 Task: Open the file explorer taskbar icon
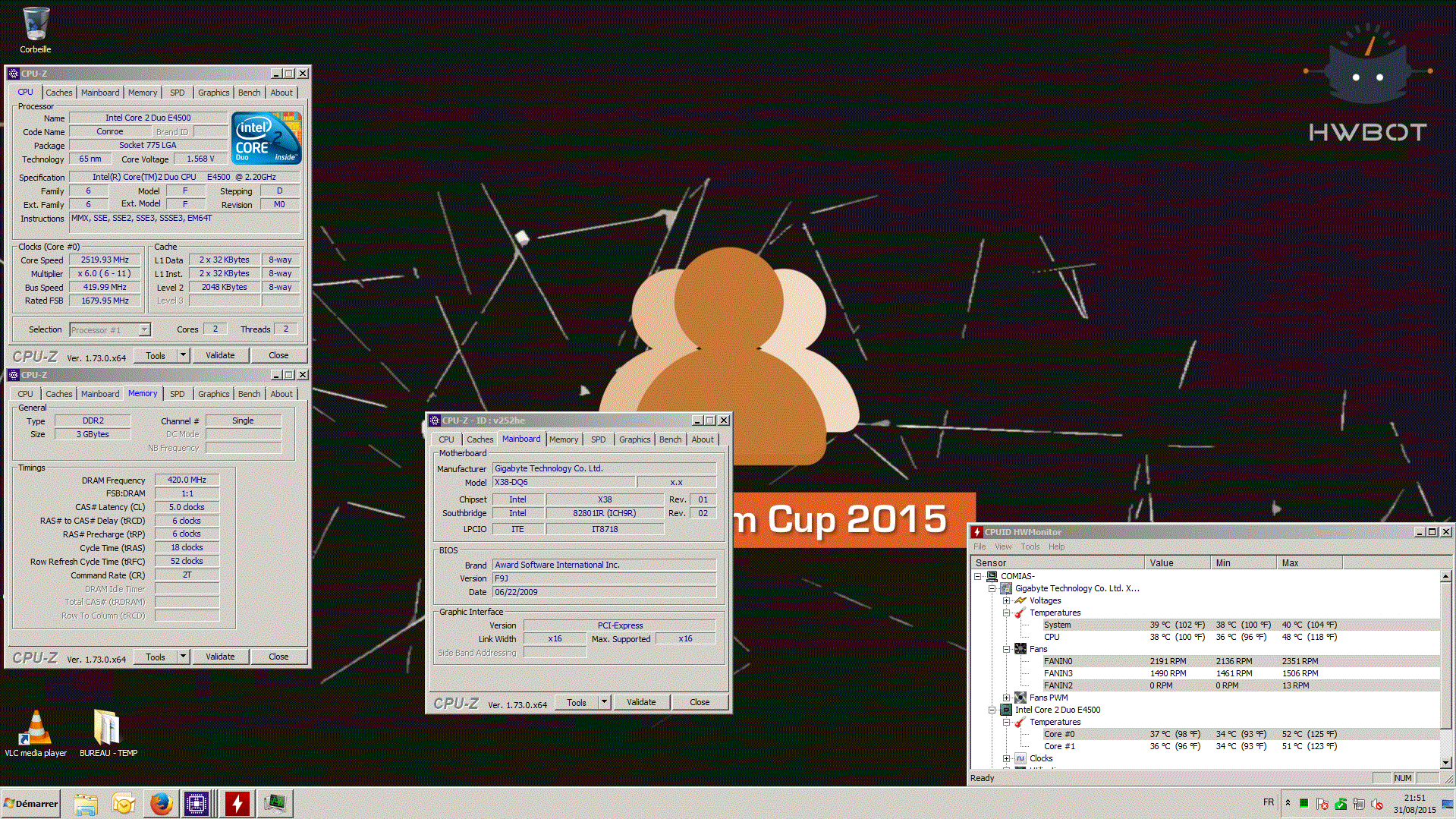coord(86,803)
